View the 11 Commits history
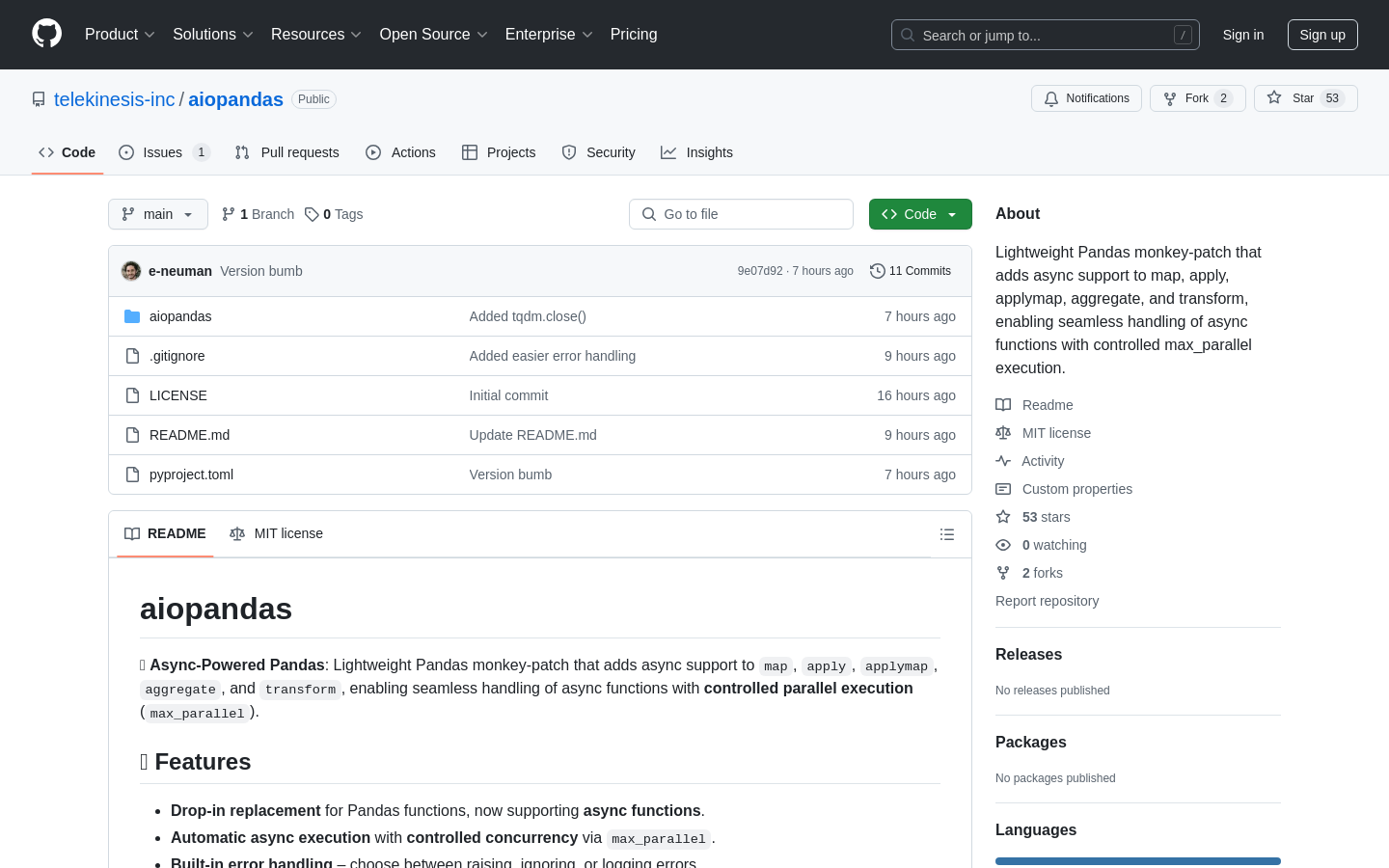1389x868 pixels. point(911,271)
